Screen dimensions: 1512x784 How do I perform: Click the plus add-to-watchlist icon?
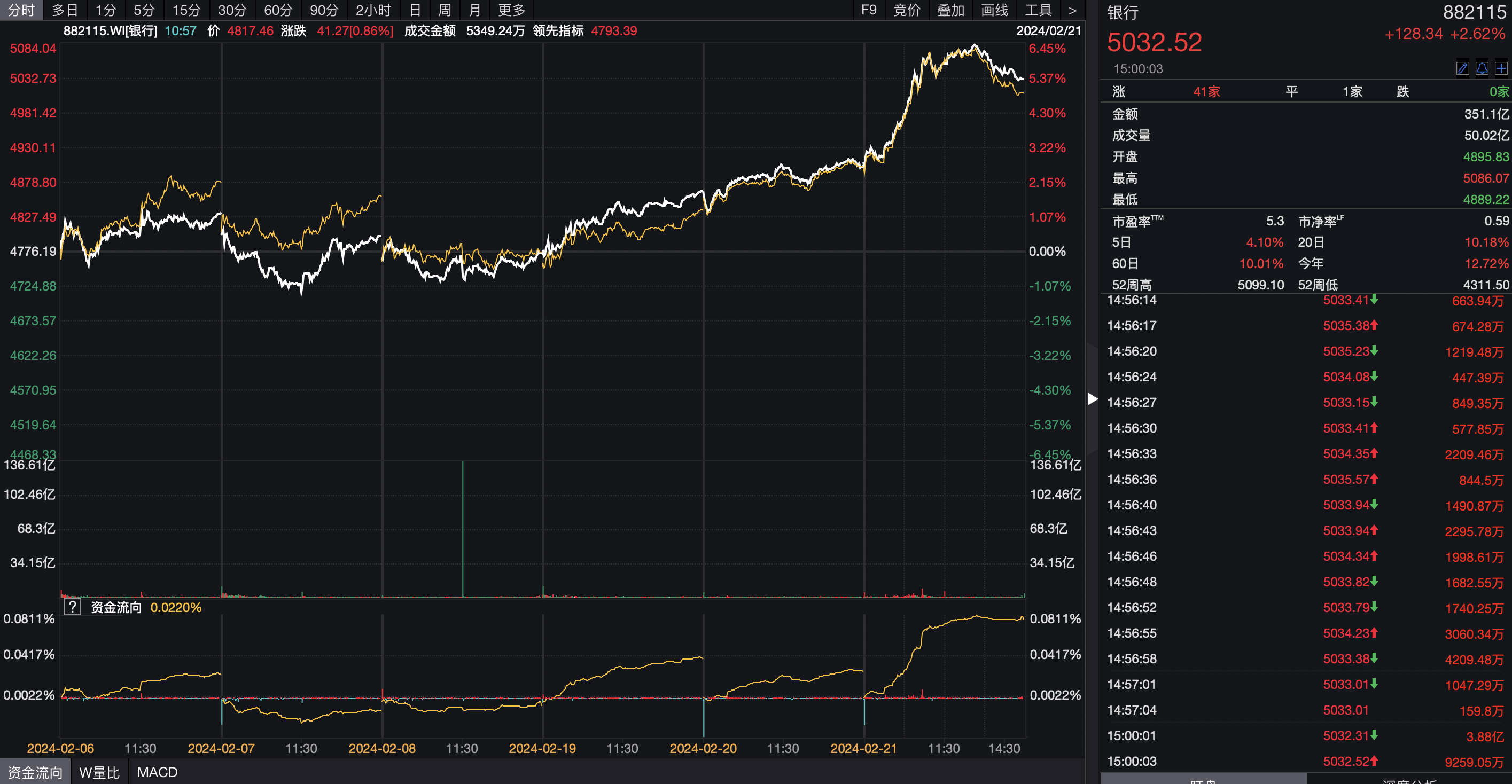point(1501,69)
